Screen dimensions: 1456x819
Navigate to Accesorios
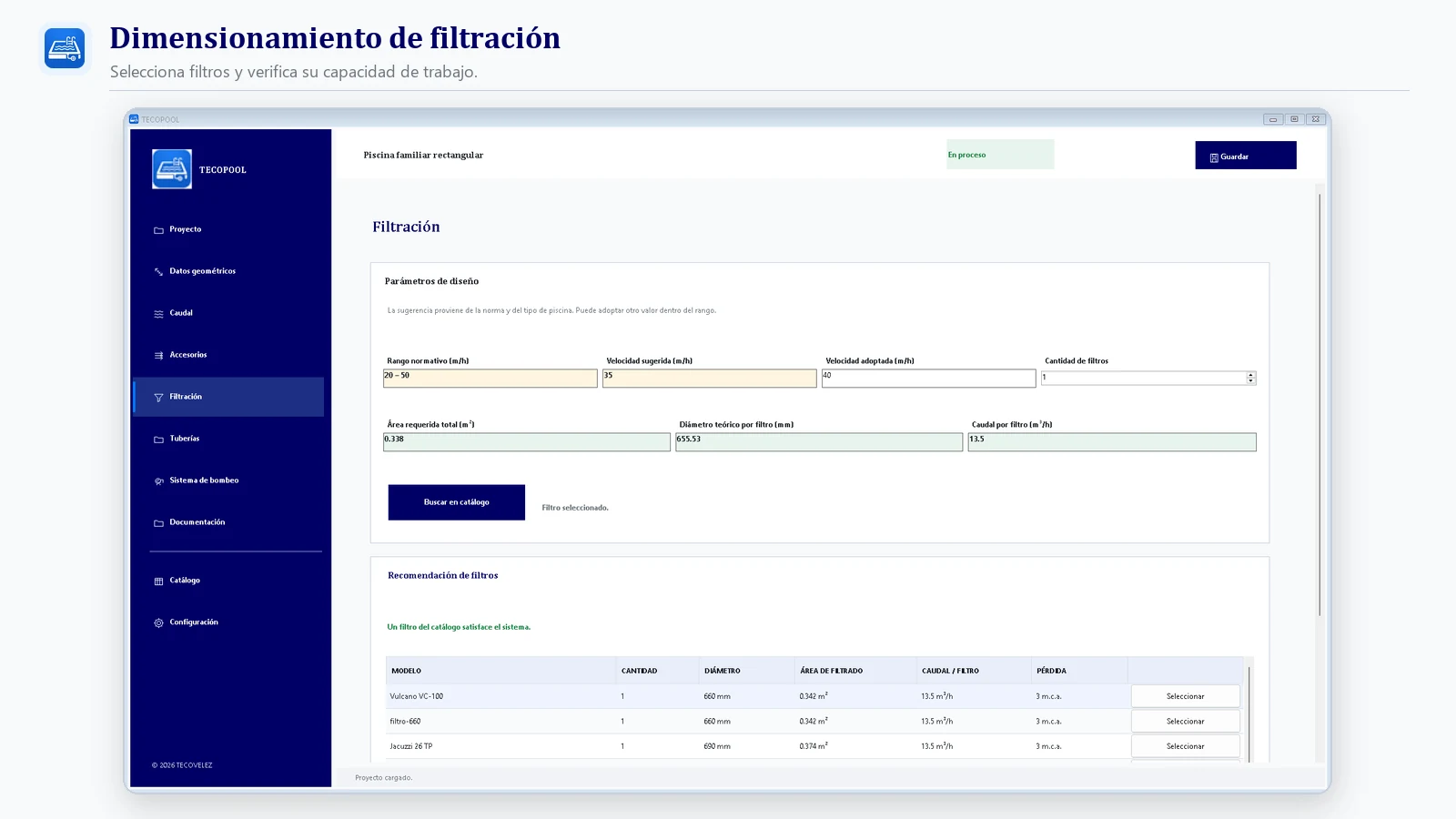[x=228, y=355]
